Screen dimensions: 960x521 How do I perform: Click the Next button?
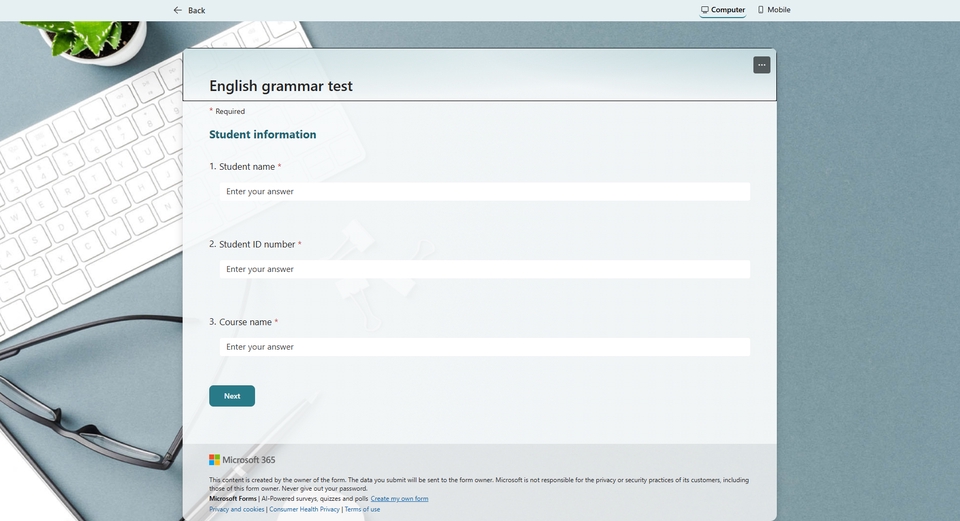click(232, 396)
